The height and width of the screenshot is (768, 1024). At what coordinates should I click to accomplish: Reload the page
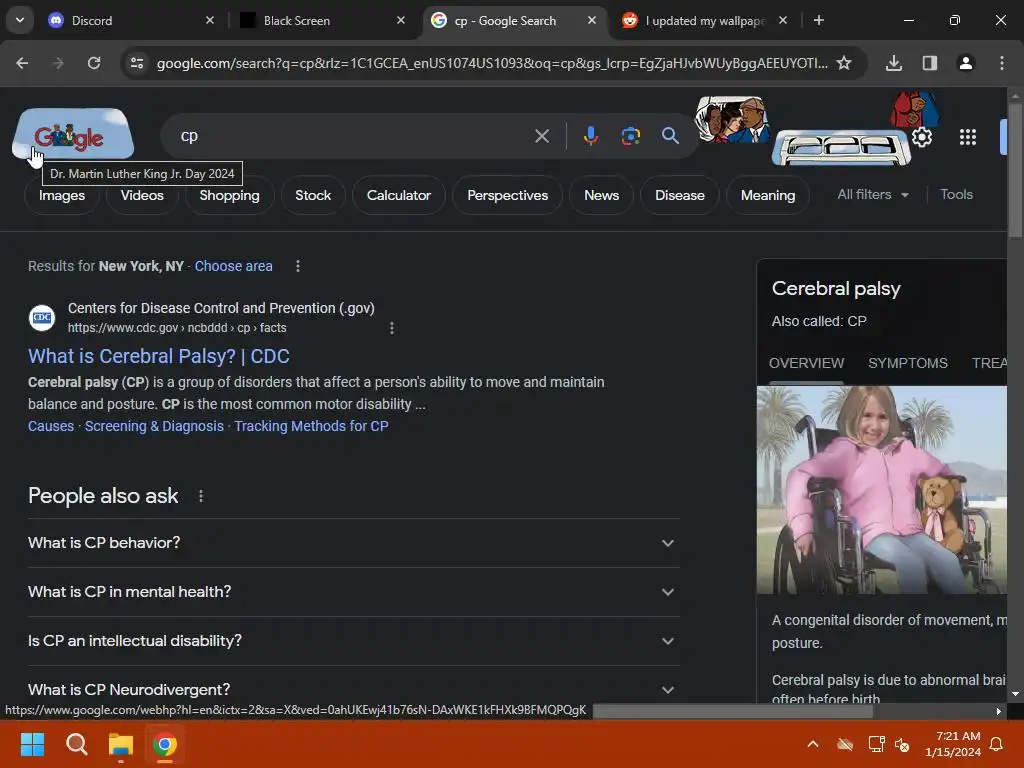click(x=94, y=63)
